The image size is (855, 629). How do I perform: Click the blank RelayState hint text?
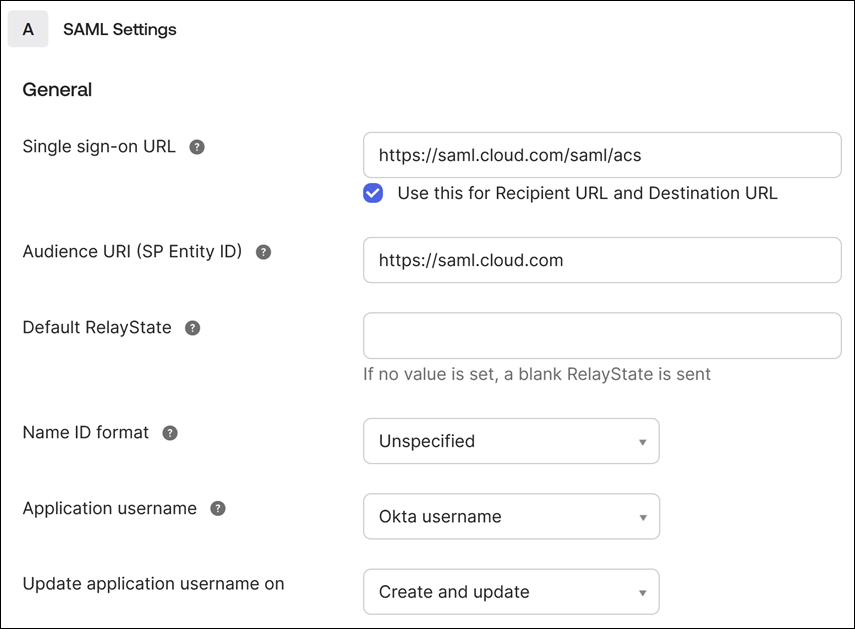tap(537, 374)
